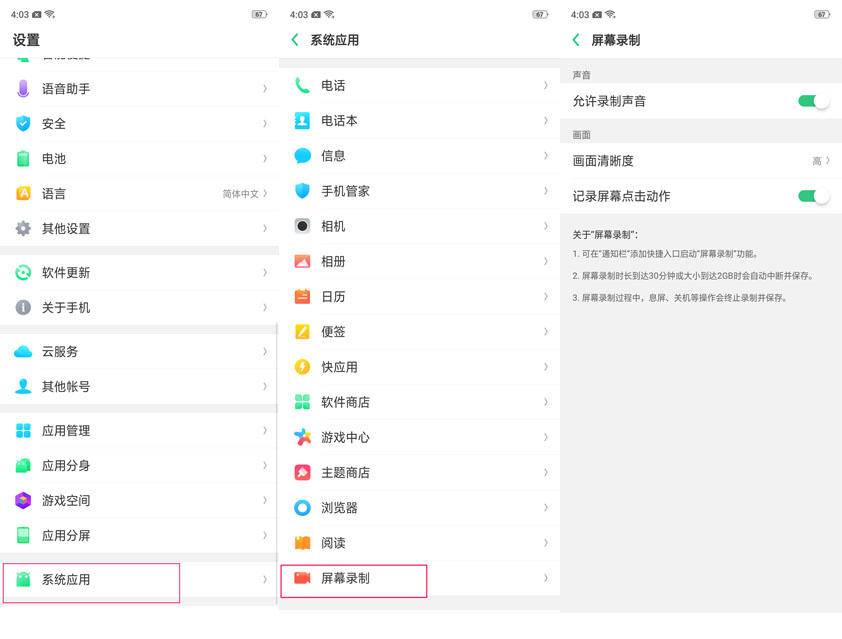
Task: Go back from the 屏幕录制 screen
Action: [576, 40]
